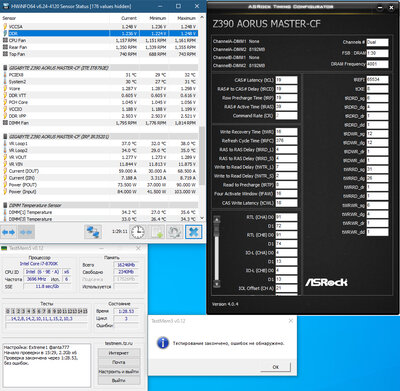Click the Выйти button in TestMem5
400x391 pixels.
pyautogui.click(x=119, y=380)
